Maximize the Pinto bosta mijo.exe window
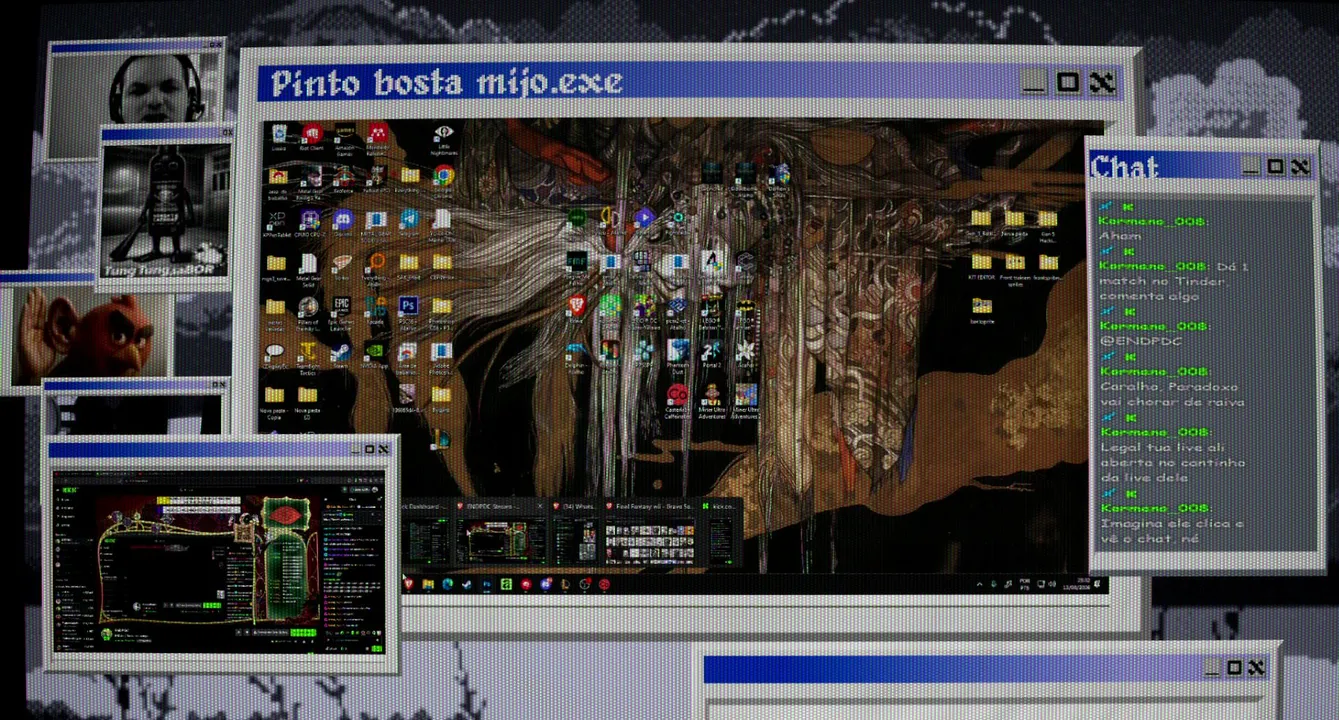The height and width of the screenshot is (720, 1339). [1067, 82]
